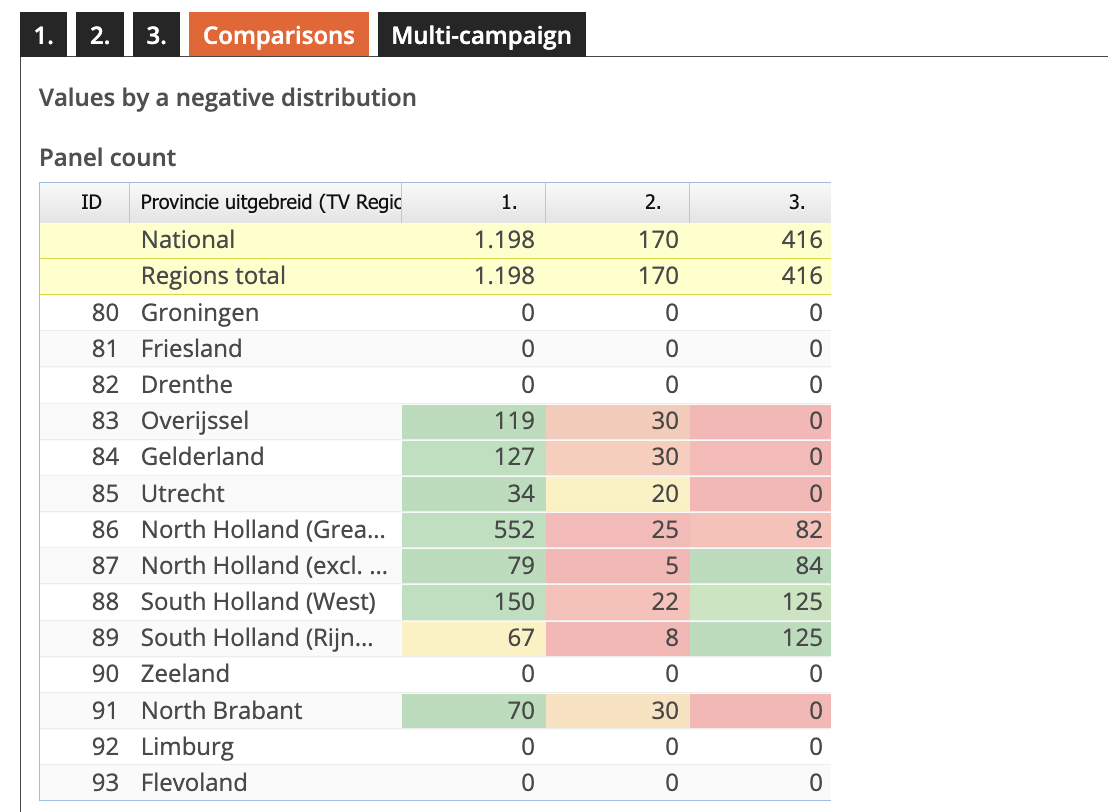Viewport: 1108px width, 812px height.
Task: Click the Provincie uitgebreid column header
Action: click(270, 202)
